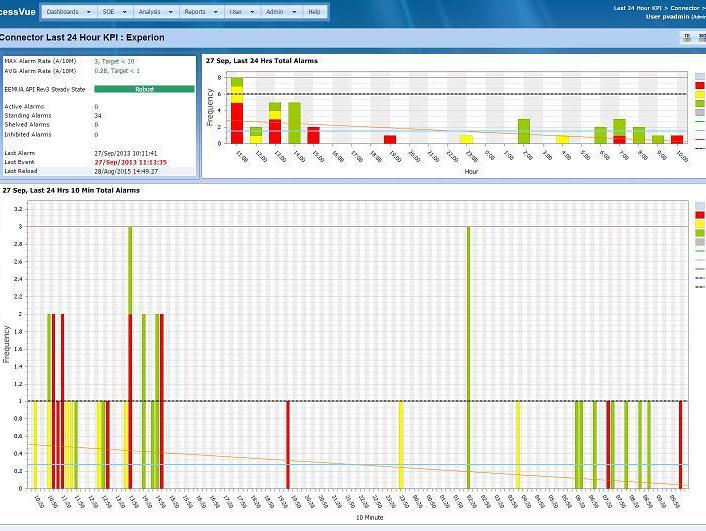This screenshot has width=706, height=531.
Task: Open the Dashboards dropdown menu
Action: pyautogui.click(x=69, y=11)
